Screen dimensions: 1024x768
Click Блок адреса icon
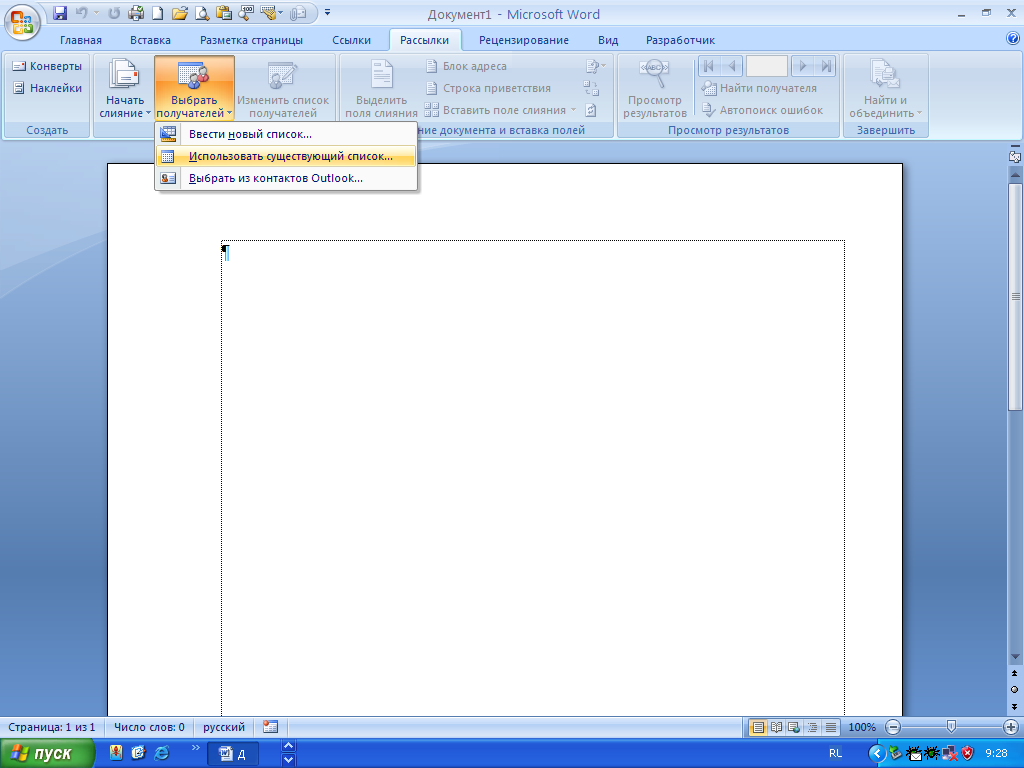coord(431,66)
